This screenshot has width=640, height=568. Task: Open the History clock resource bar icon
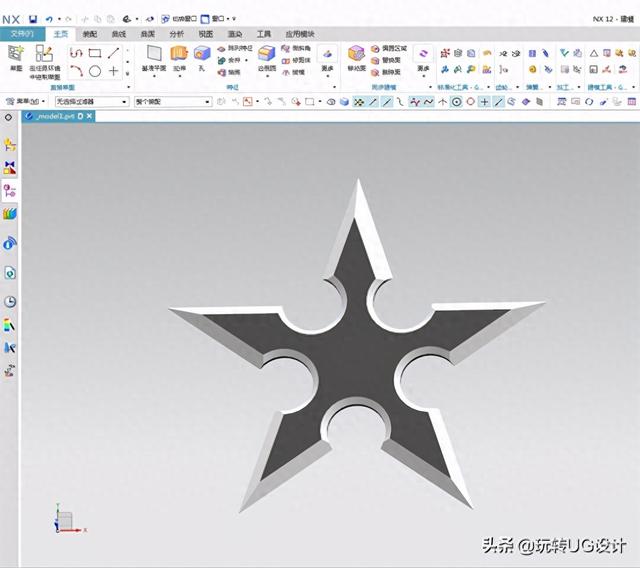(9, 302)
